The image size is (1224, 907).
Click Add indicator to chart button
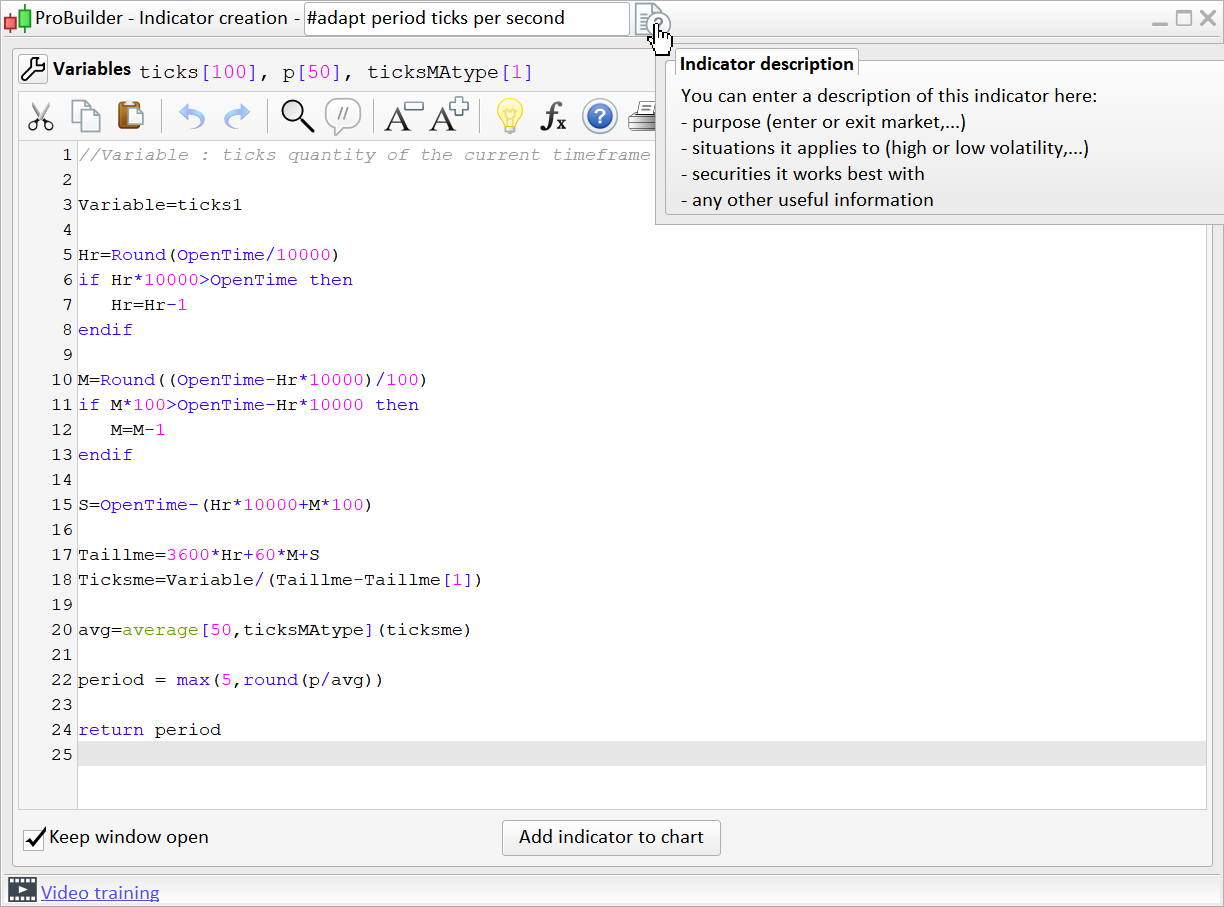pos(611,838)
